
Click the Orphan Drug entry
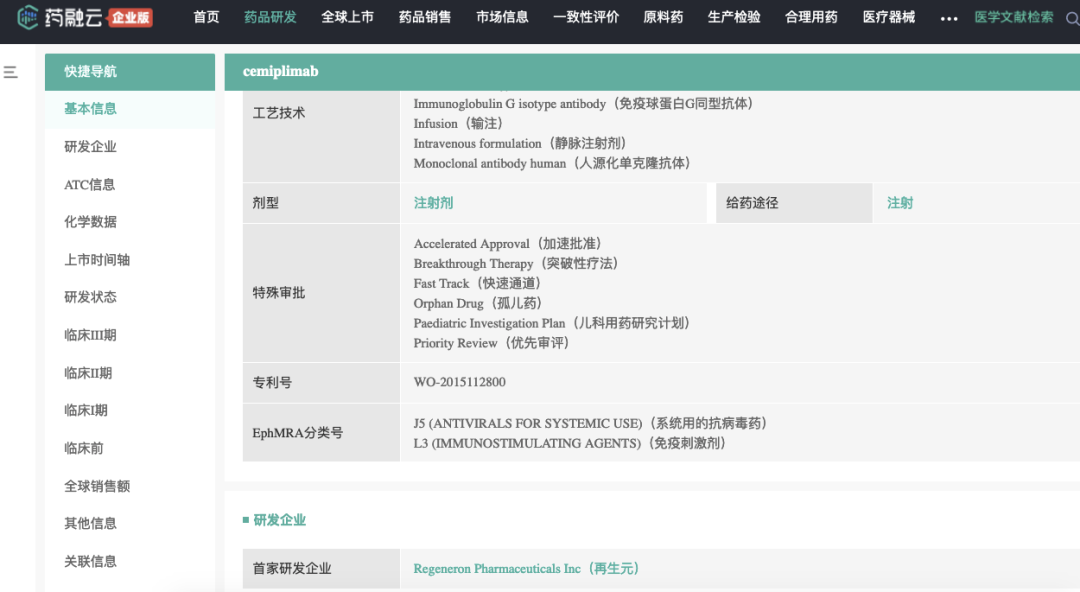coord(479,303)
